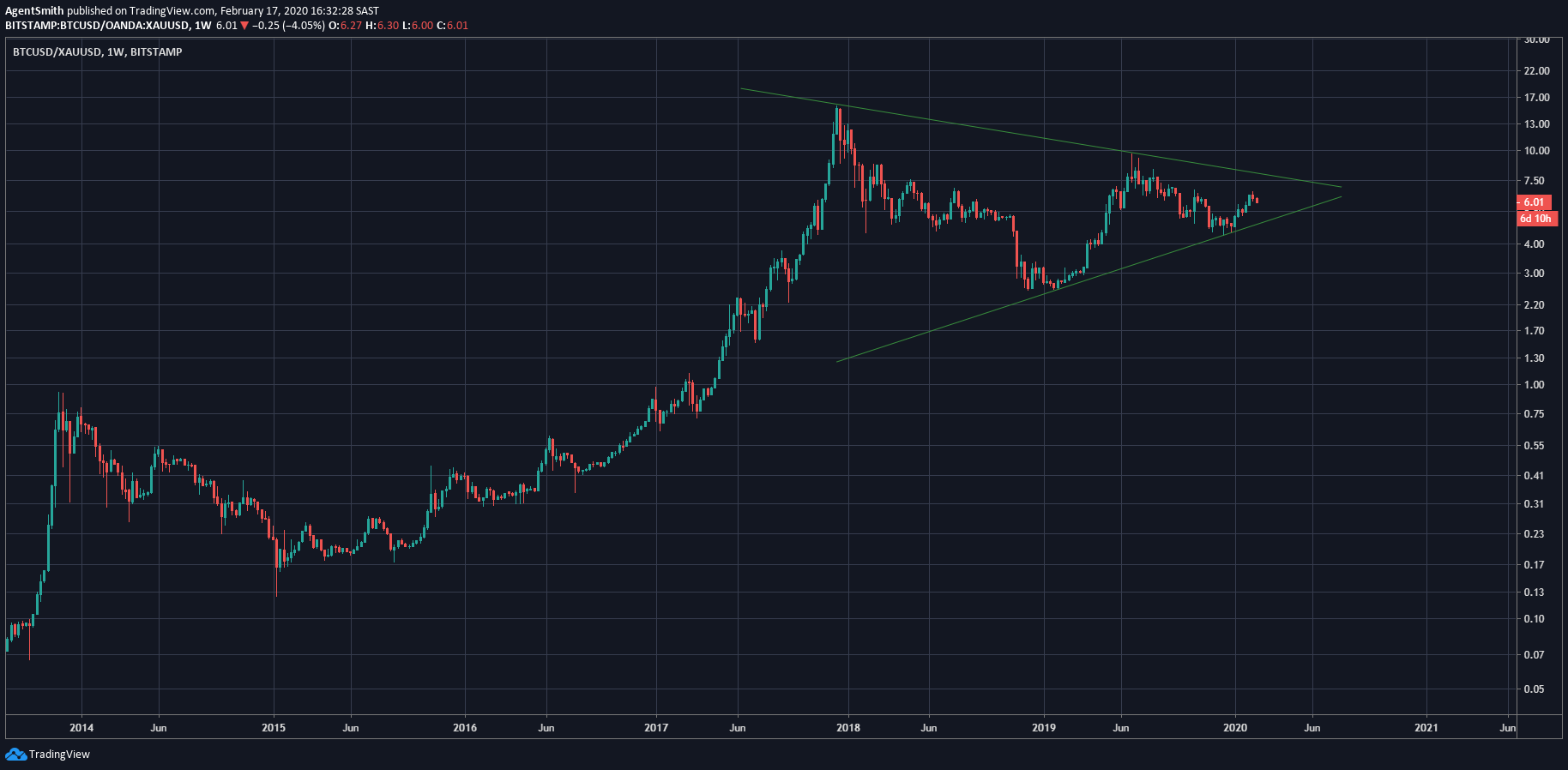The height and width of the screenshot is (770, 1568).
Task: Click the H:6.30 high value in header
Action: pos(383,26)
